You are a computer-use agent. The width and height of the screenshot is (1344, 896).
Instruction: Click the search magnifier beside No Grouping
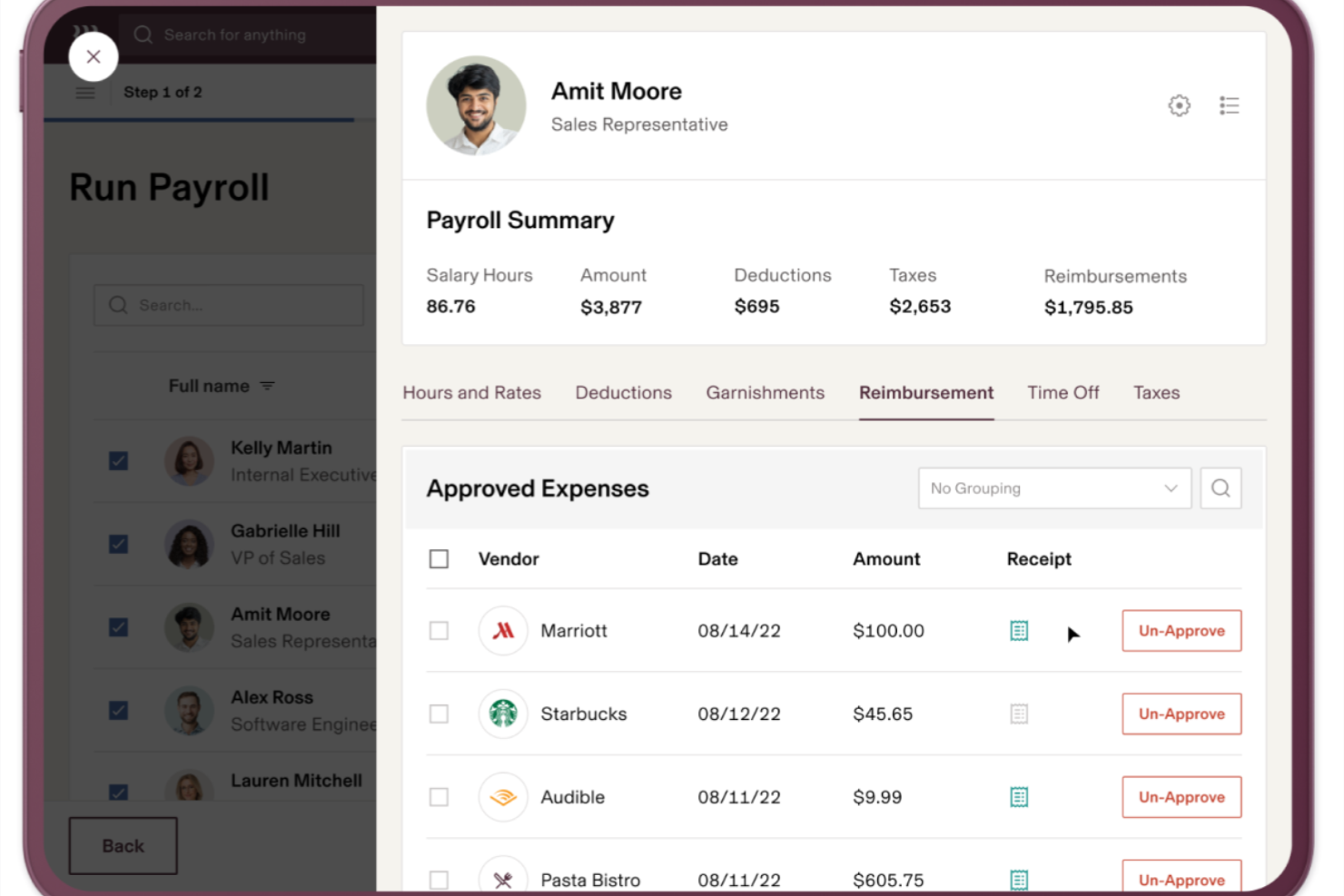(x=1220, y=487)
